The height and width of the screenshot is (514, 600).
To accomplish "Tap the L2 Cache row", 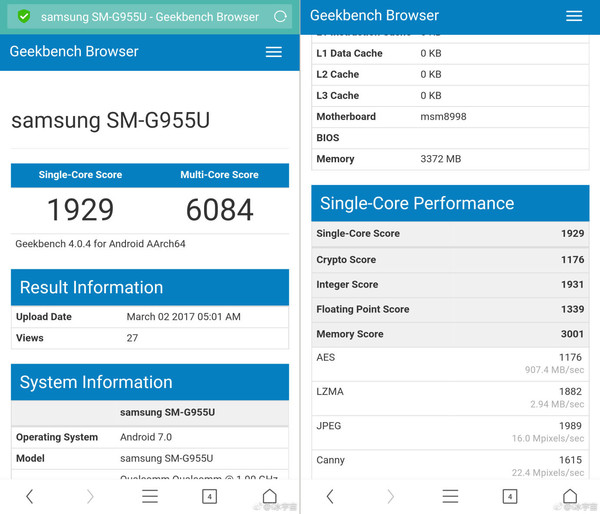I will click(450, 74).
